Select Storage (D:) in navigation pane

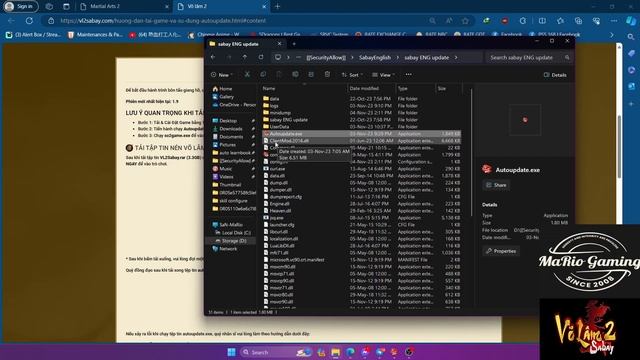(x=234, y=241)
